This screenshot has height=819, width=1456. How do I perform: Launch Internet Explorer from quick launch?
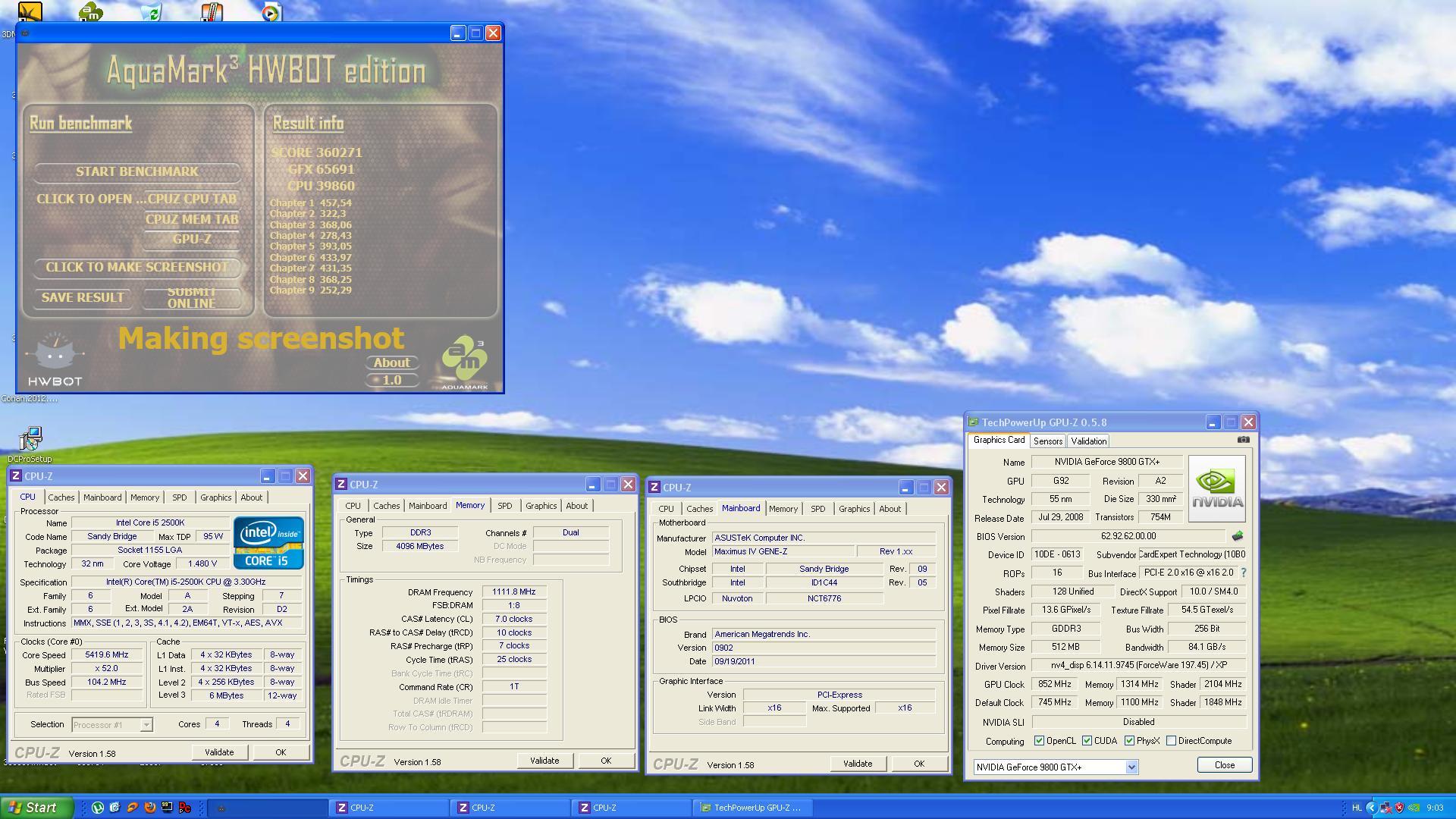coord(115,808)
